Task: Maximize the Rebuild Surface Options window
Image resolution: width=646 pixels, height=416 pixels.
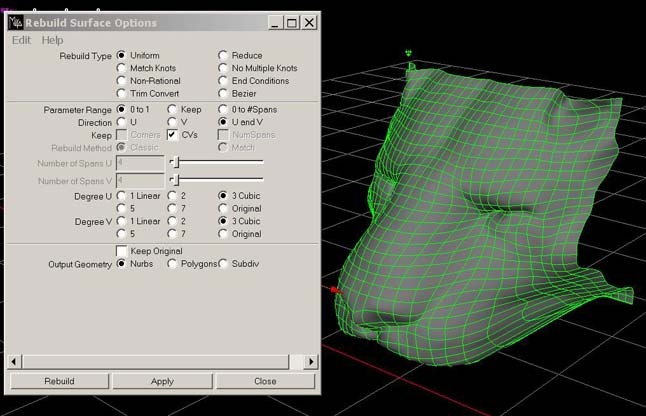Action: [292, 23]
